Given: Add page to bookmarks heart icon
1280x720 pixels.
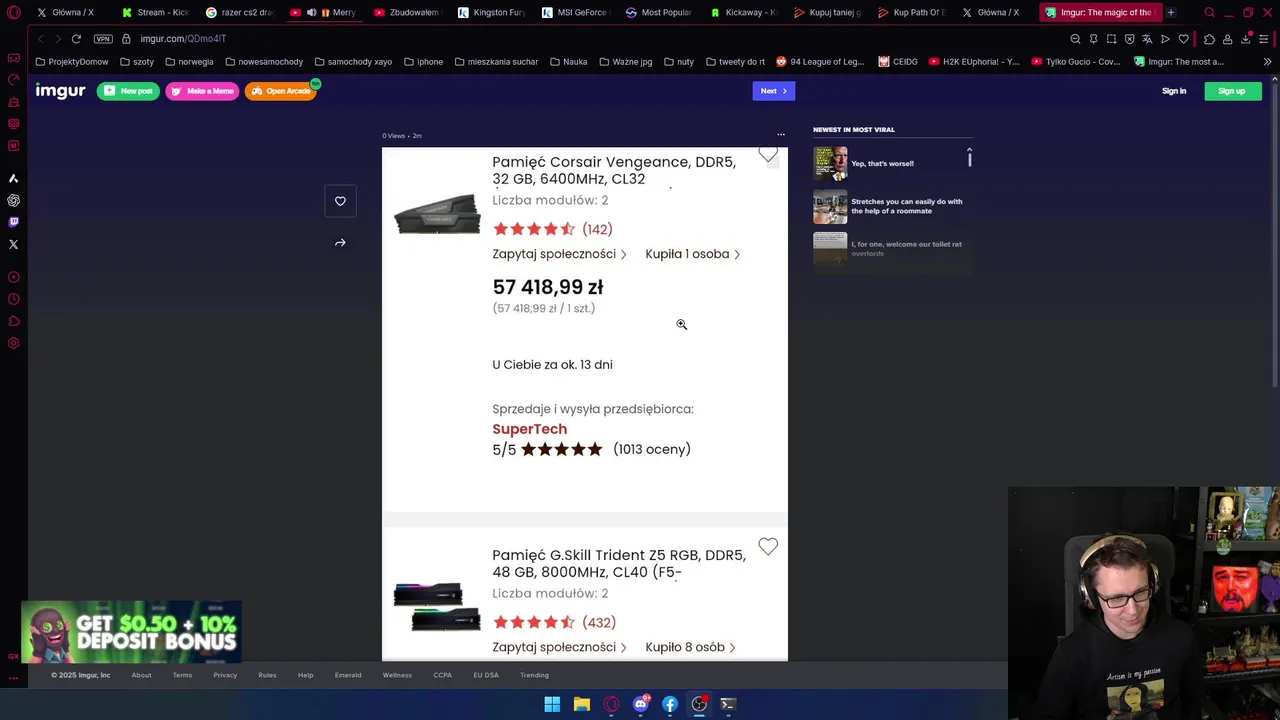Looking at the screenshot, I should 1183,39.
